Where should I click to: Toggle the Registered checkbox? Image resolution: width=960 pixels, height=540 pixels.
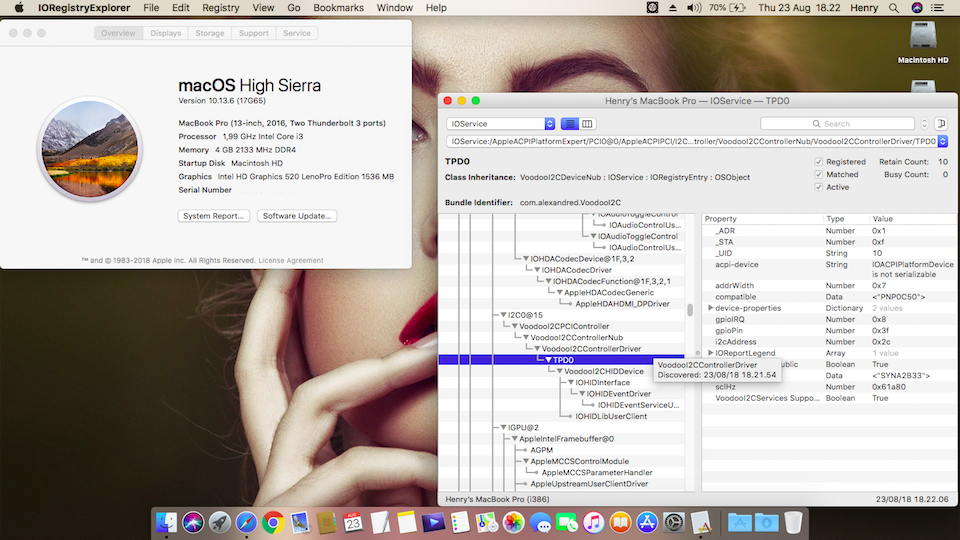[x=819, y=161]
